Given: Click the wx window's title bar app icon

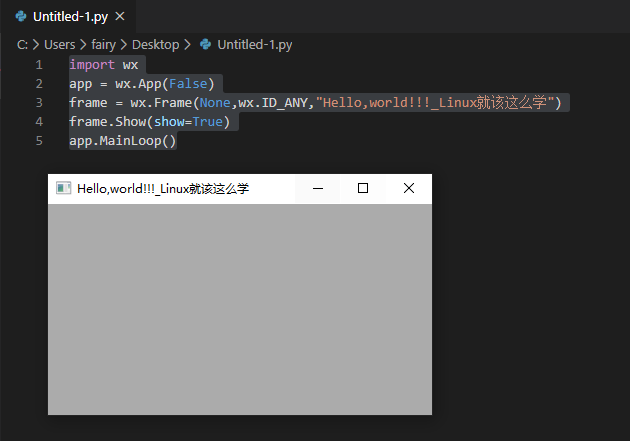Looking at the screenshot, I should 63,188.
